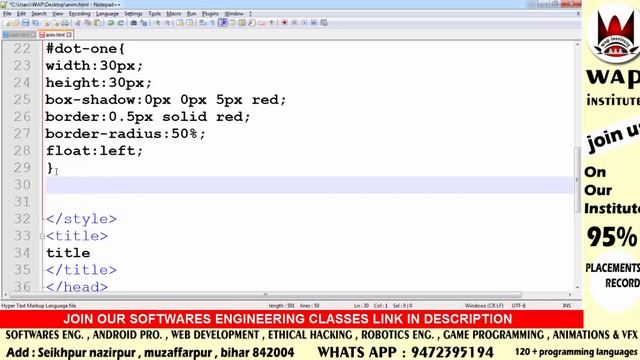
Task: Open the Settings menu
Action: coord(133,13)
